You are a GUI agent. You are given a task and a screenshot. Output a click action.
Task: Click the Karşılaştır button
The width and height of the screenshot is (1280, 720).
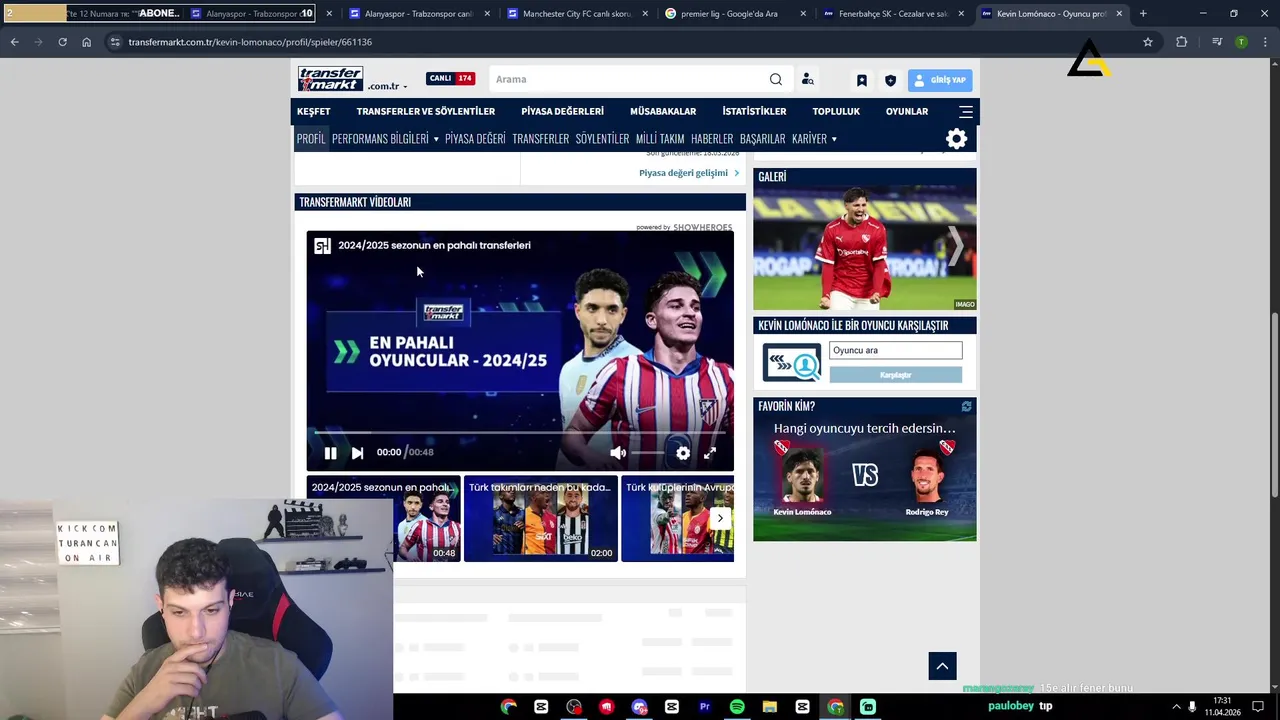coord(895,375)
